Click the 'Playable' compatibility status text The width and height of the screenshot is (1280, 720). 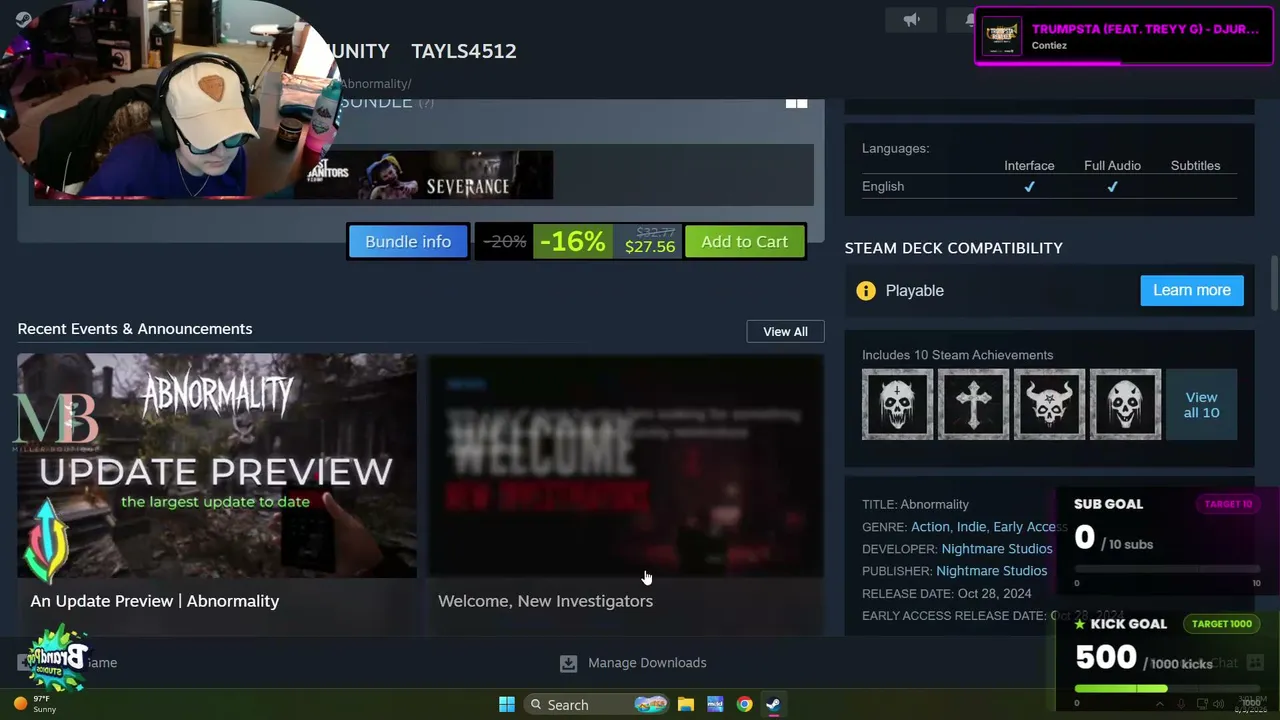tap(914, 291)
